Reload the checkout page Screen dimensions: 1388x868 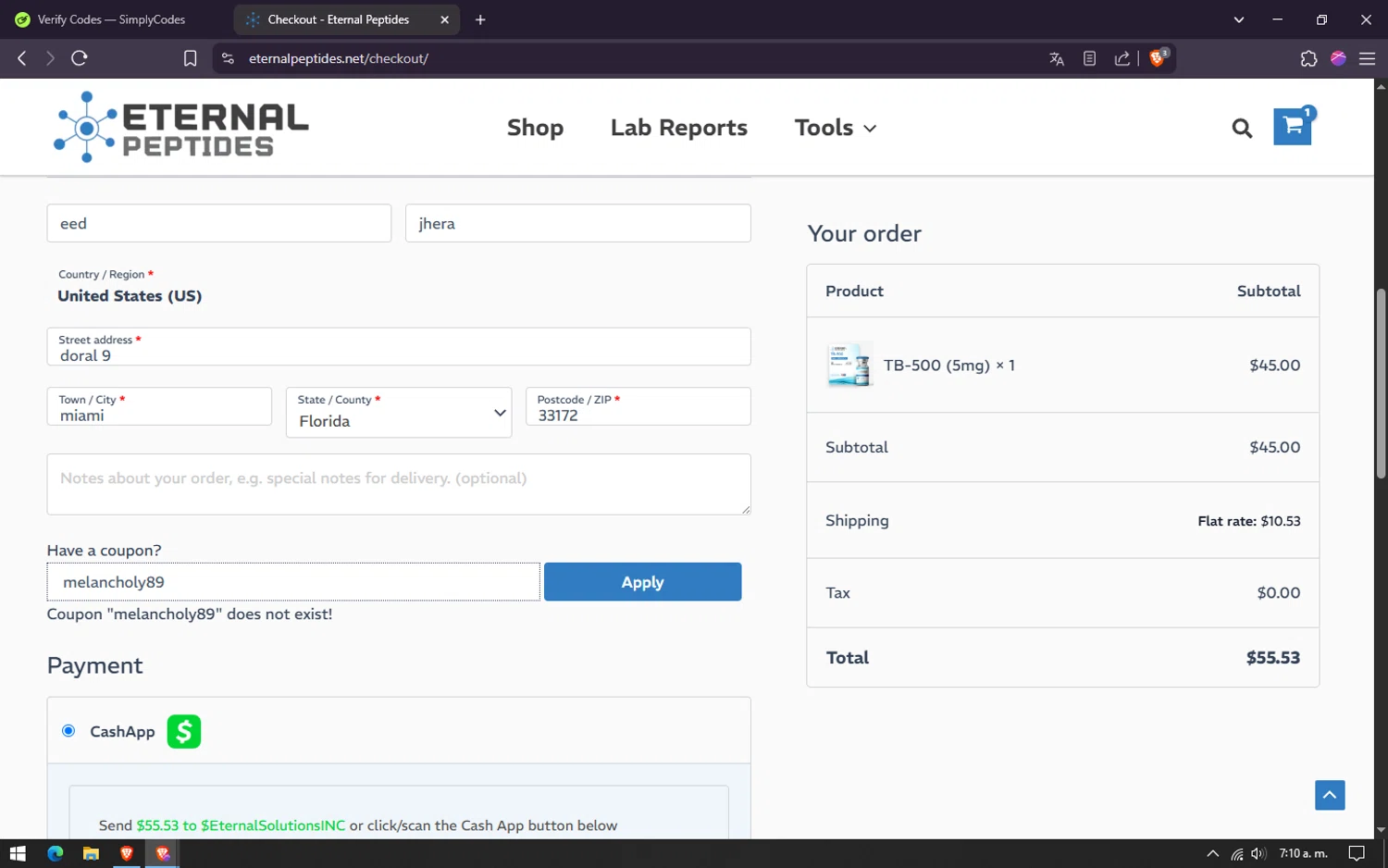[x=80, y=58]
